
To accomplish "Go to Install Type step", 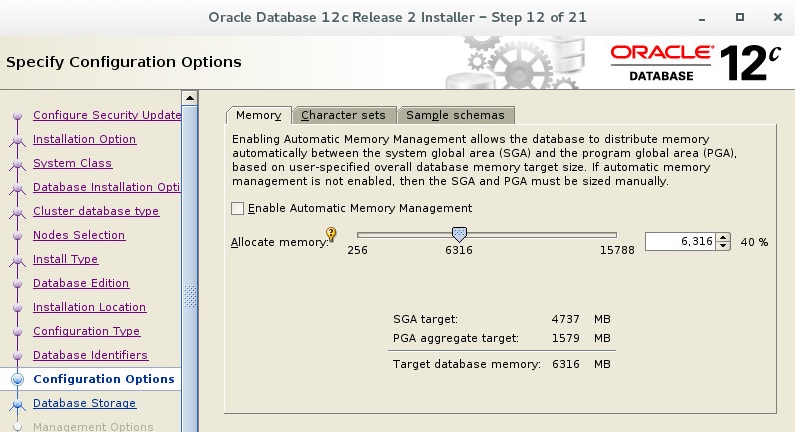I will (x=65, y=259).
